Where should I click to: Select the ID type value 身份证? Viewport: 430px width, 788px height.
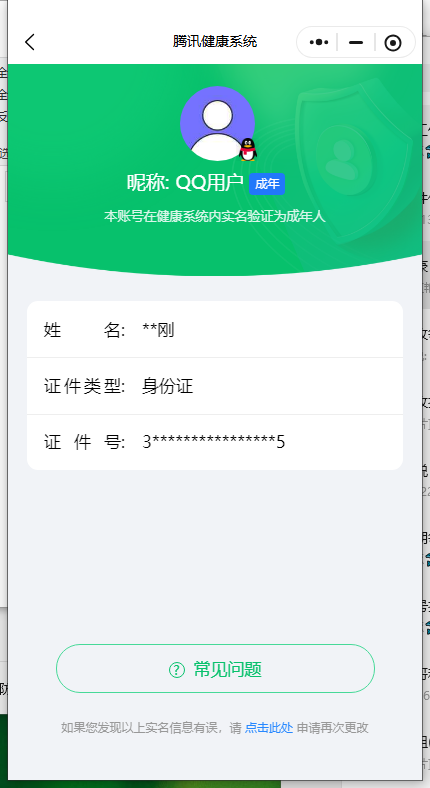click(167, 386)
